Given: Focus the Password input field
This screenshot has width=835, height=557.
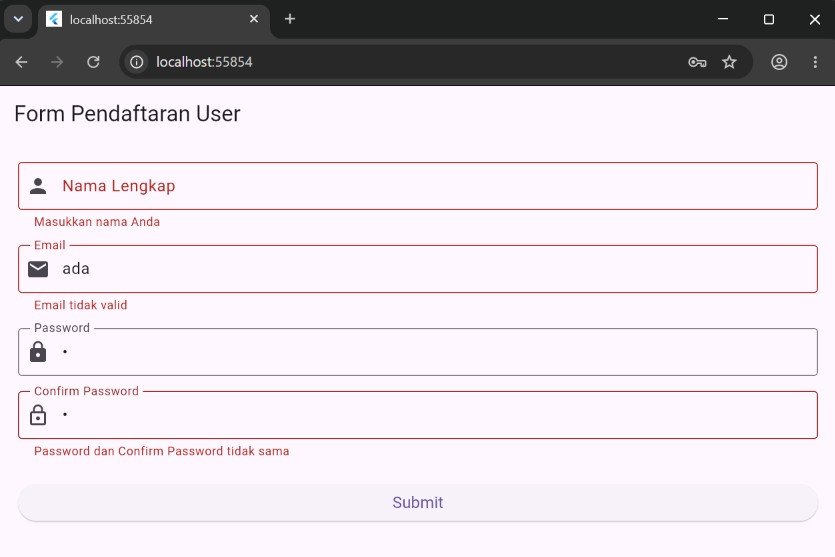Looking at the screenshot, I should (x=418, y=352).
